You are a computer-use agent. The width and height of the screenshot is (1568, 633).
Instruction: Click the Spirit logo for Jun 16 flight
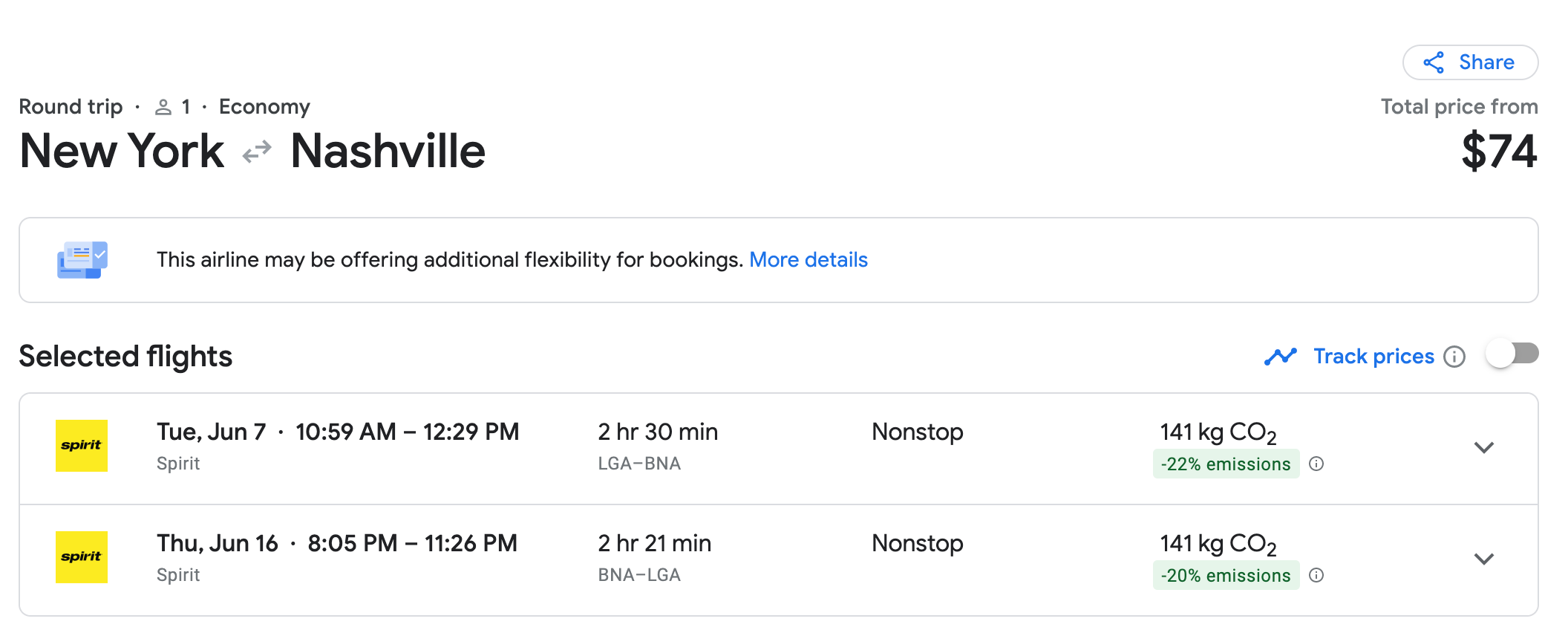pos(82,557)
